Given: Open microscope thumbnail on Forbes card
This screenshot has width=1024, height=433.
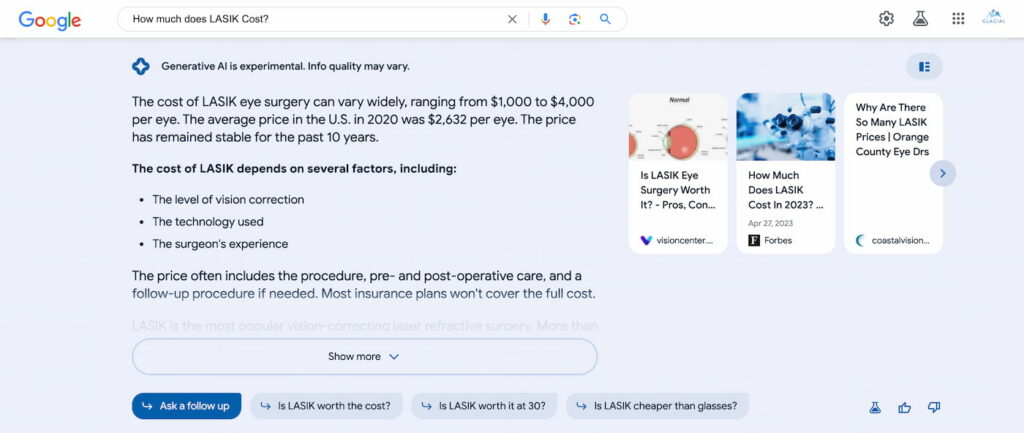Looking at the screenshot, I should pos(786,127).
